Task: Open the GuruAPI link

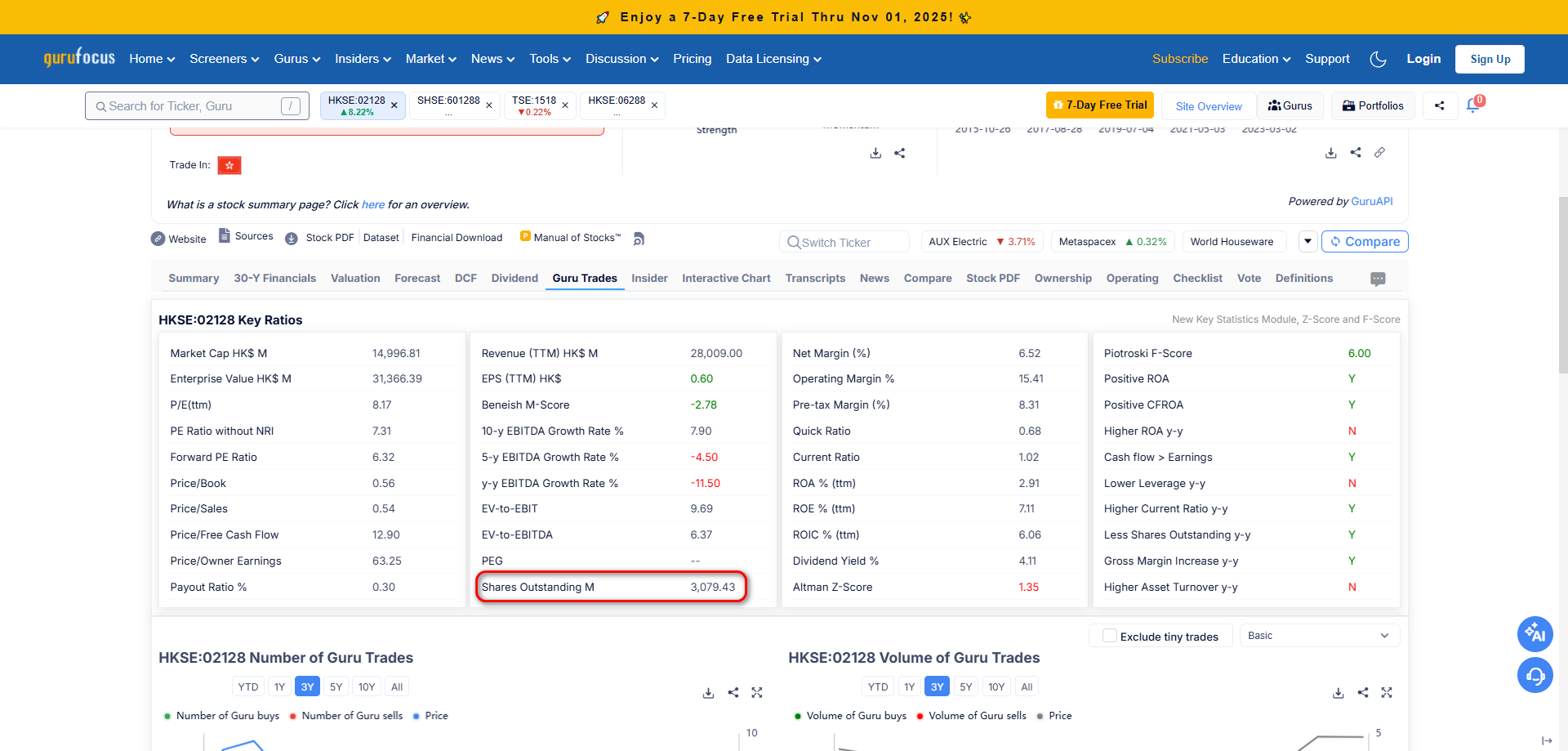Action: coord(1372,202)
